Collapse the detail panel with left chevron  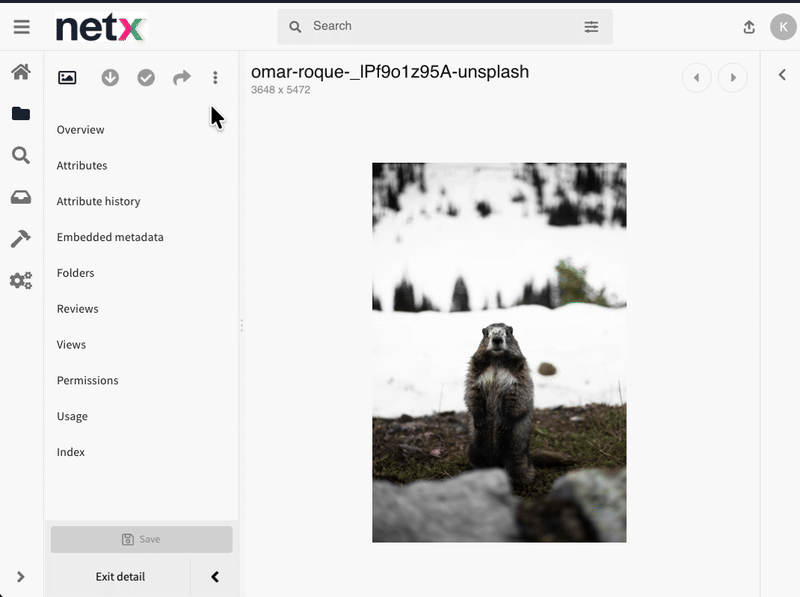pos(214,577)
